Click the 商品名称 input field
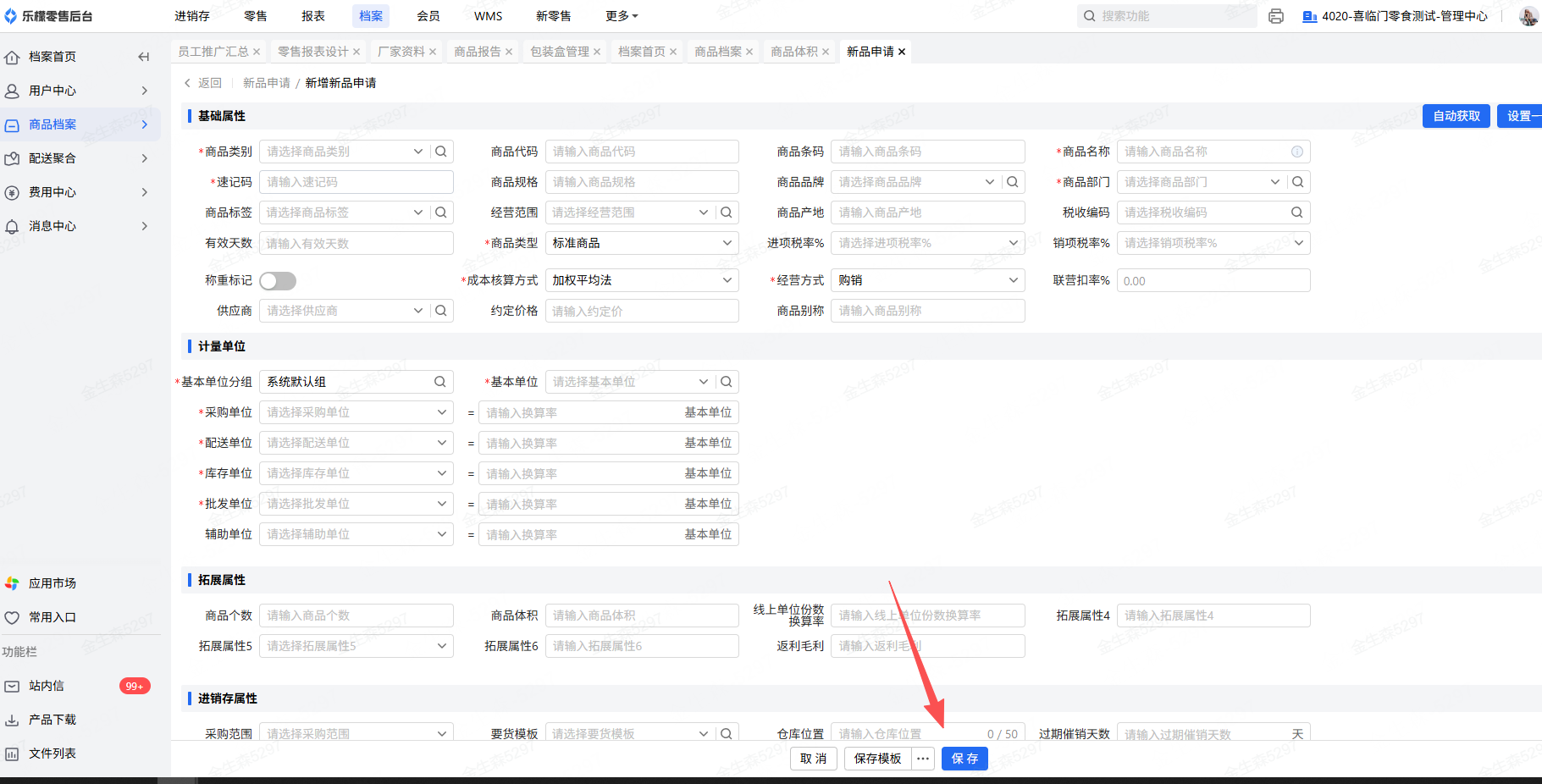This screenshot has width=1542, height=784. pyautogui.click(x=1213, y=152)
